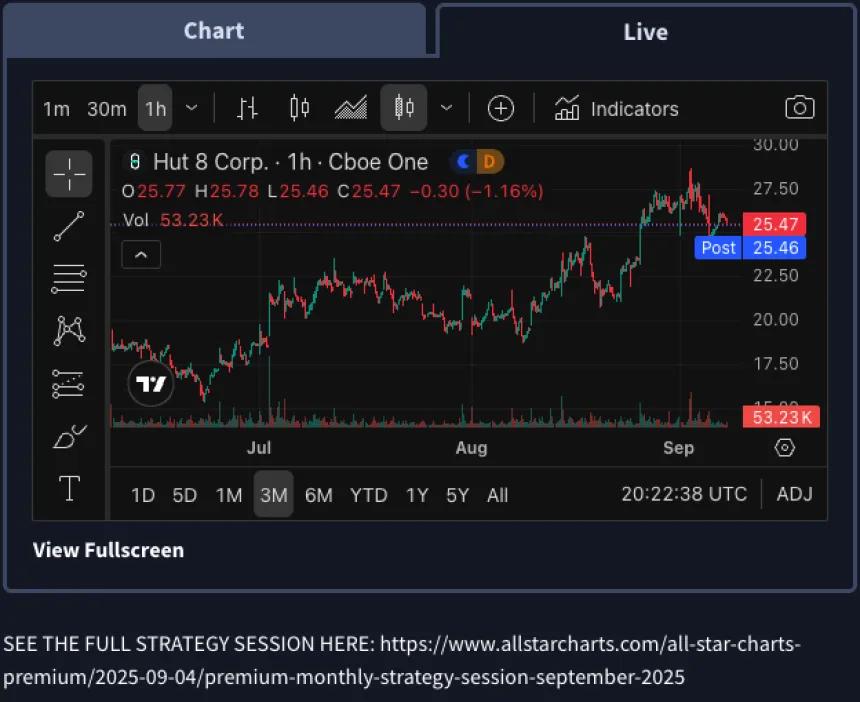Screen dimensions: 860x702
Task: Set interval to 30m
Action: click(x=106, y=109)
